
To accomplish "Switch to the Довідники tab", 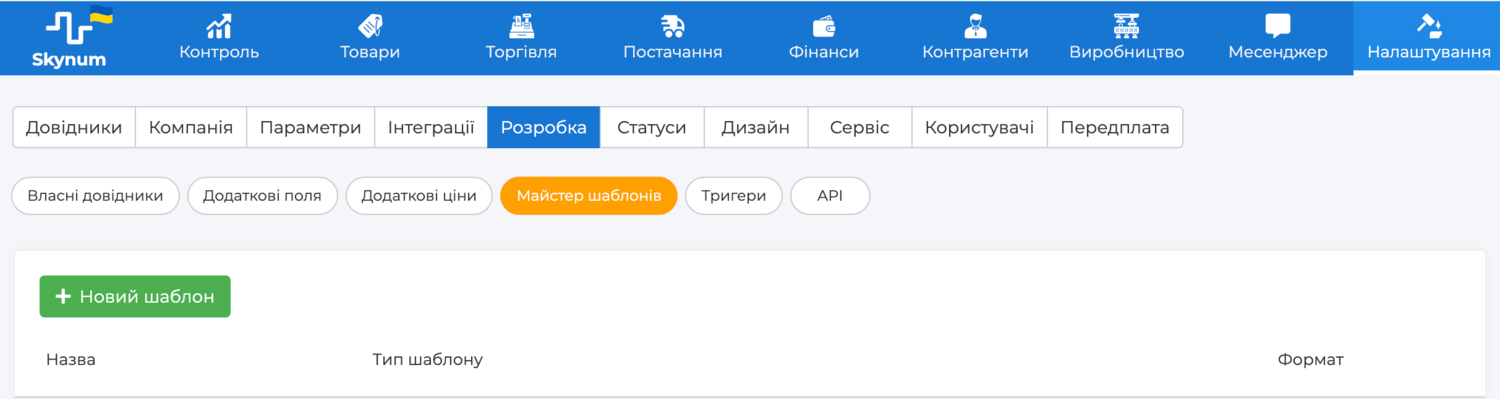I will click(74, 128).
